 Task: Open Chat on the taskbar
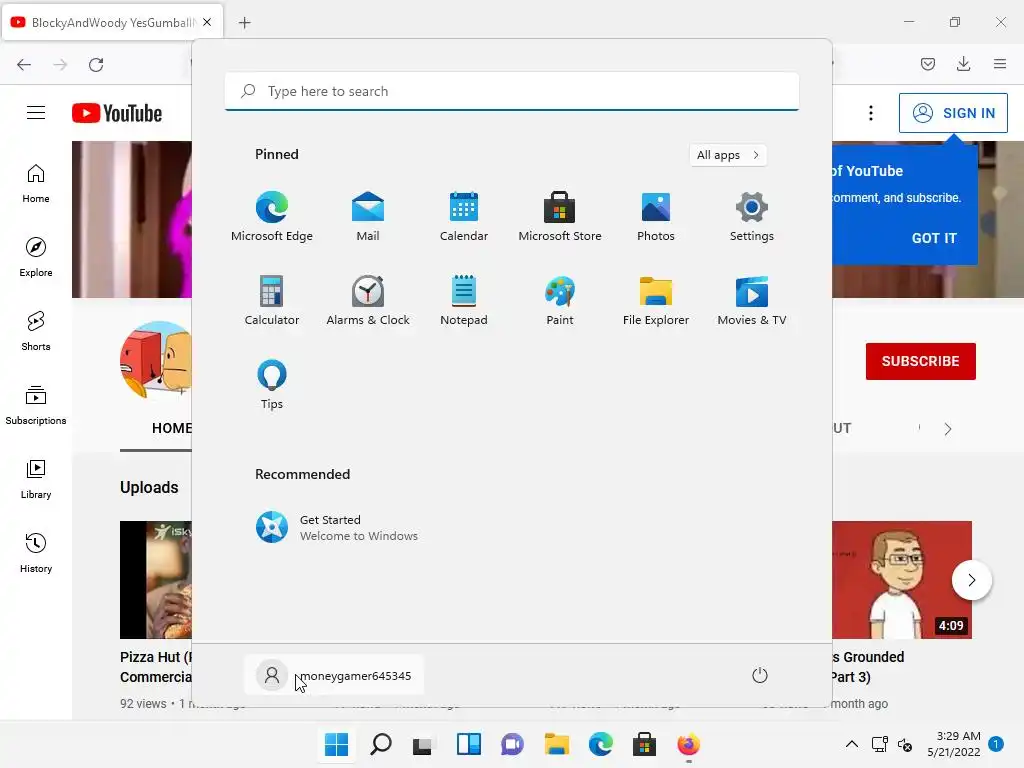pyautogui.click(x=513, y=744)
